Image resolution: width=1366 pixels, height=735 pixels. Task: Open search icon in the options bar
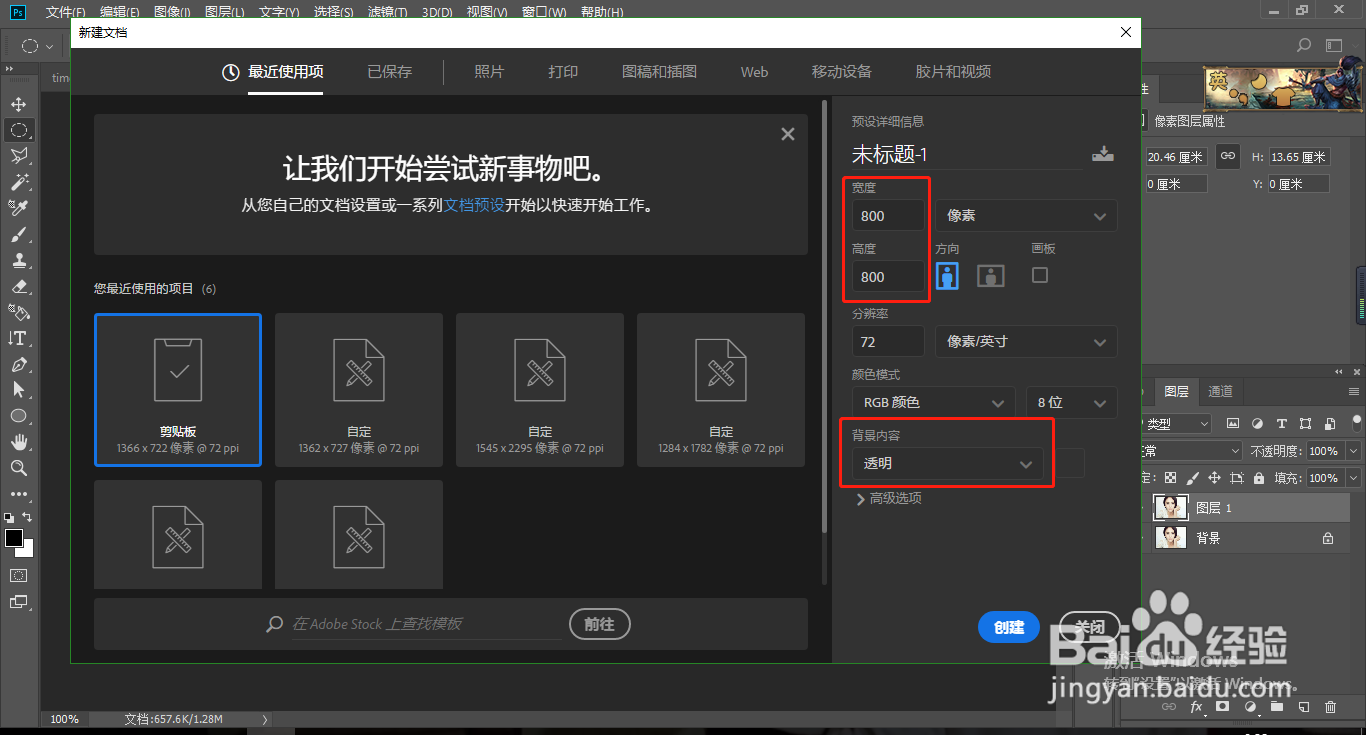1304,45
